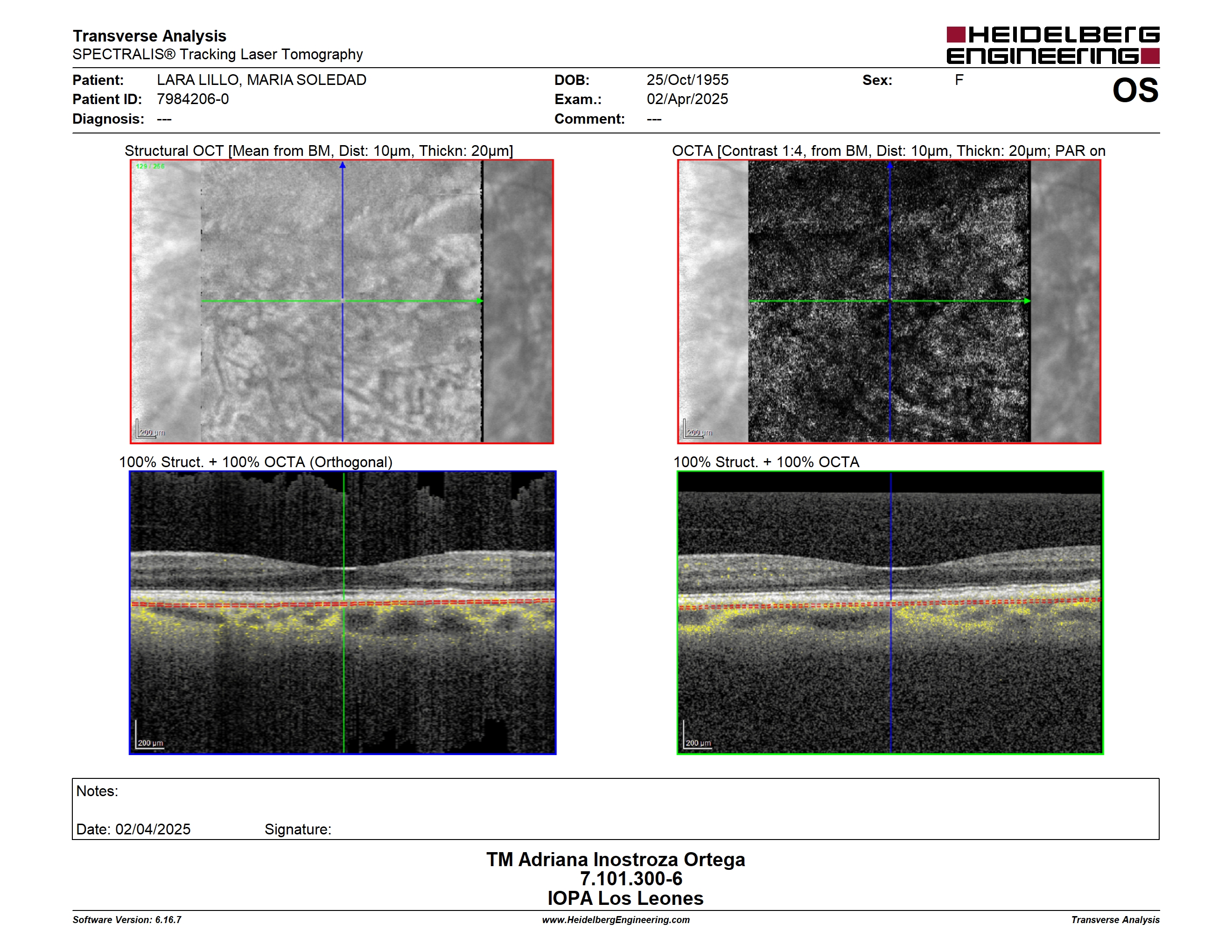Image resolution: width=1232 pixels, height=952 pixels.
Task: Click the Patient ID value 7984206-0
Action: click(192, 99)
